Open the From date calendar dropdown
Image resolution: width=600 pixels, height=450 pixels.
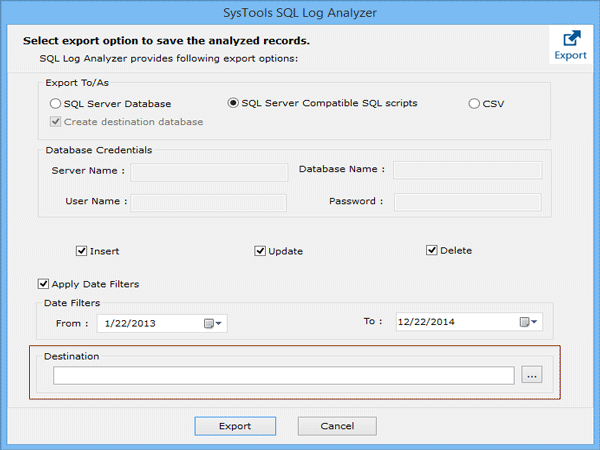[213, 324]
